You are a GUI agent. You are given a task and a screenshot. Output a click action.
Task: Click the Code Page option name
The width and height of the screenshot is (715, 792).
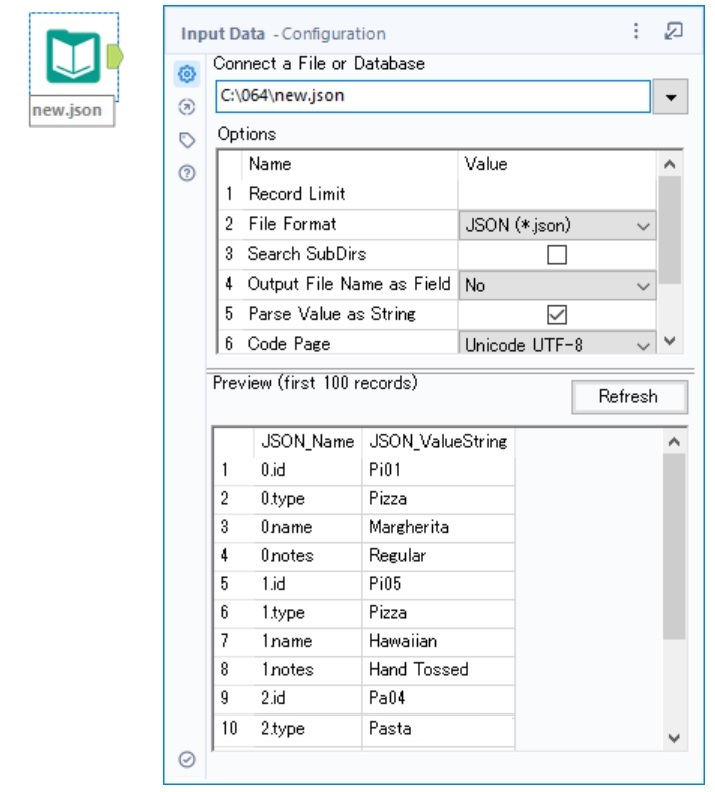point(289,343)
